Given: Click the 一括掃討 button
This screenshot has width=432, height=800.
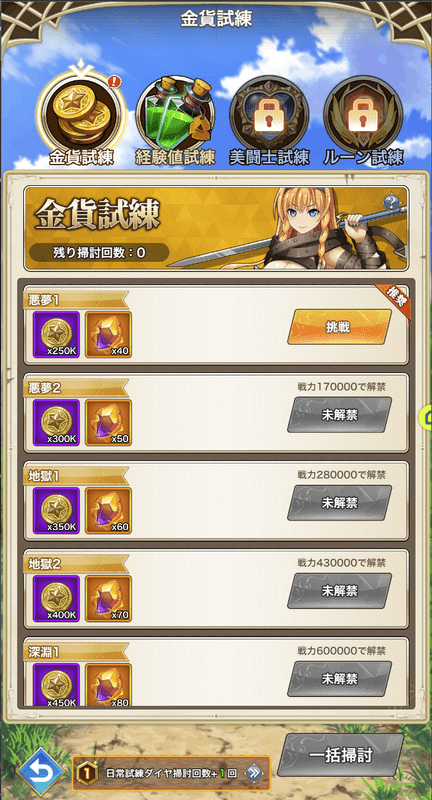Looking at the screenshot, I should click(x=340, y=755).
